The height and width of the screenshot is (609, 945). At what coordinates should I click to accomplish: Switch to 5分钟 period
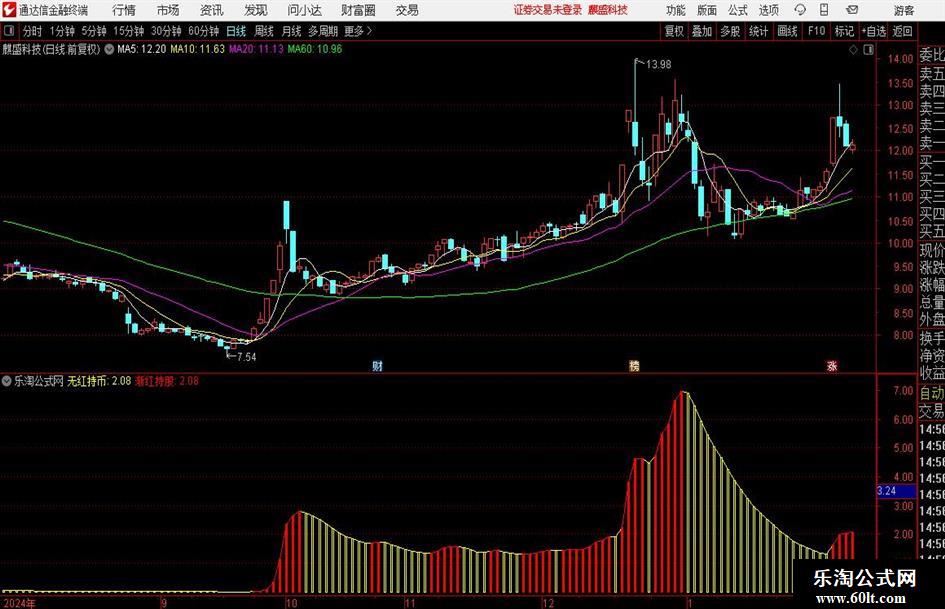(93, 31)
